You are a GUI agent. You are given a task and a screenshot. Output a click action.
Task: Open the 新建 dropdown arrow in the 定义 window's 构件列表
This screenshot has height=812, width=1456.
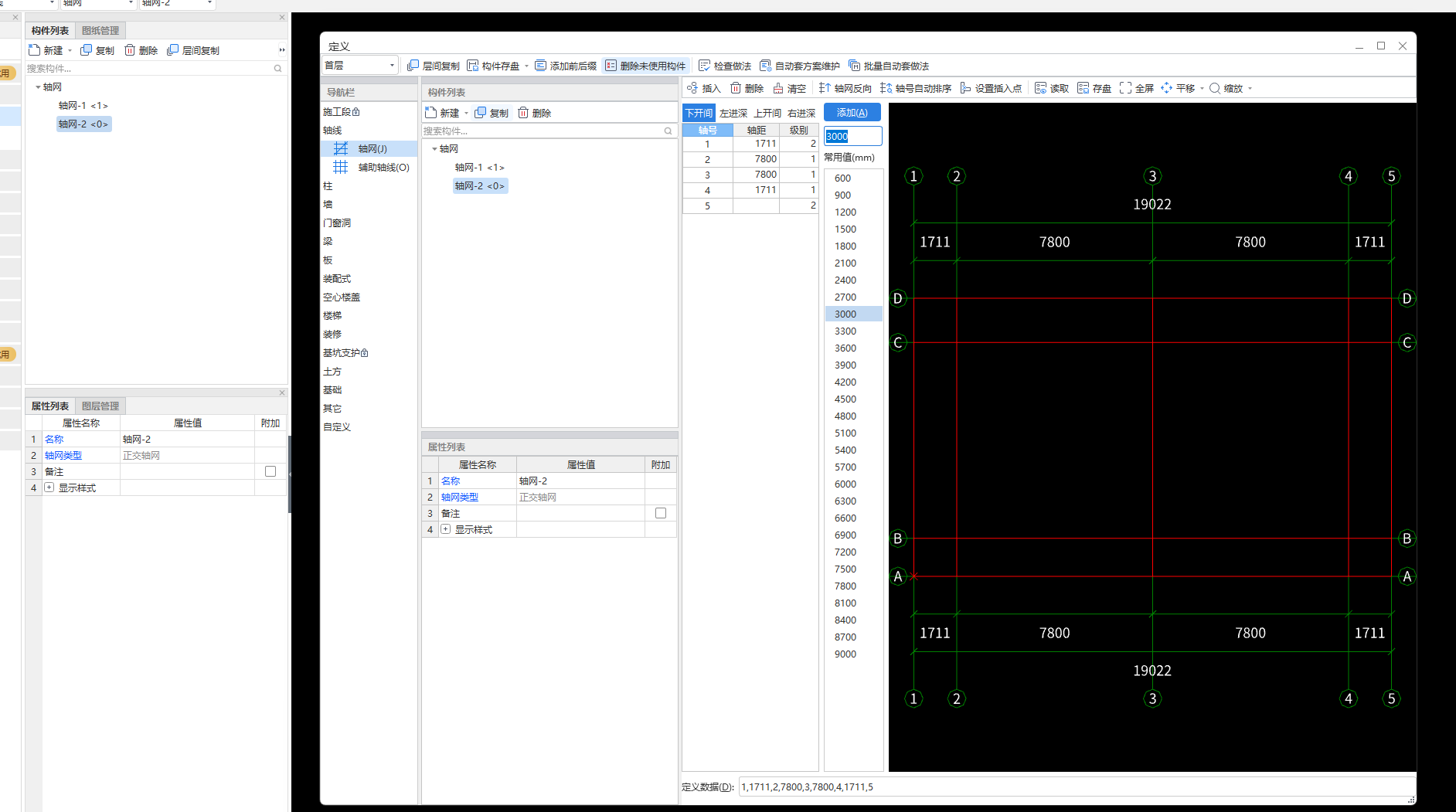[x=466, y=114]
